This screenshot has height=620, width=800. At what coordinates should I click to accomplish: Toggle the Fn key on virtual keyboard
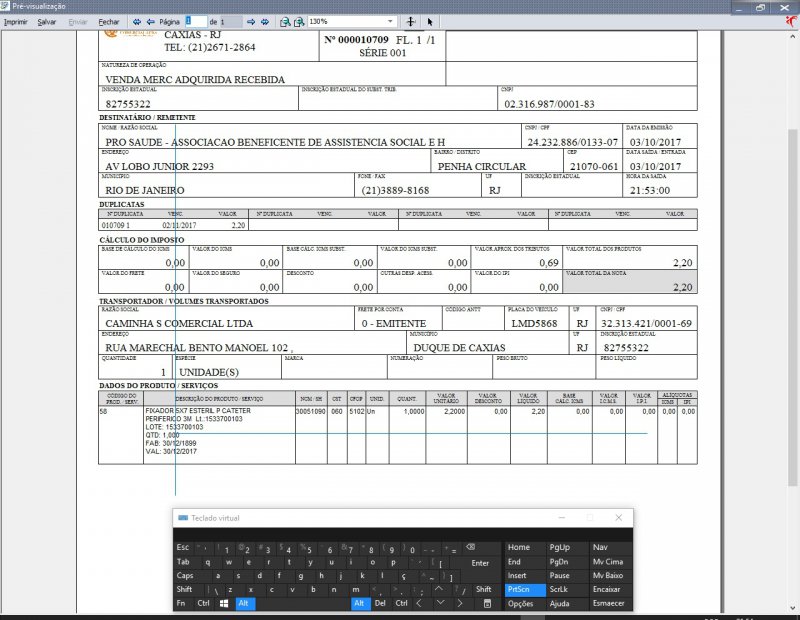[x=182, y=604]
